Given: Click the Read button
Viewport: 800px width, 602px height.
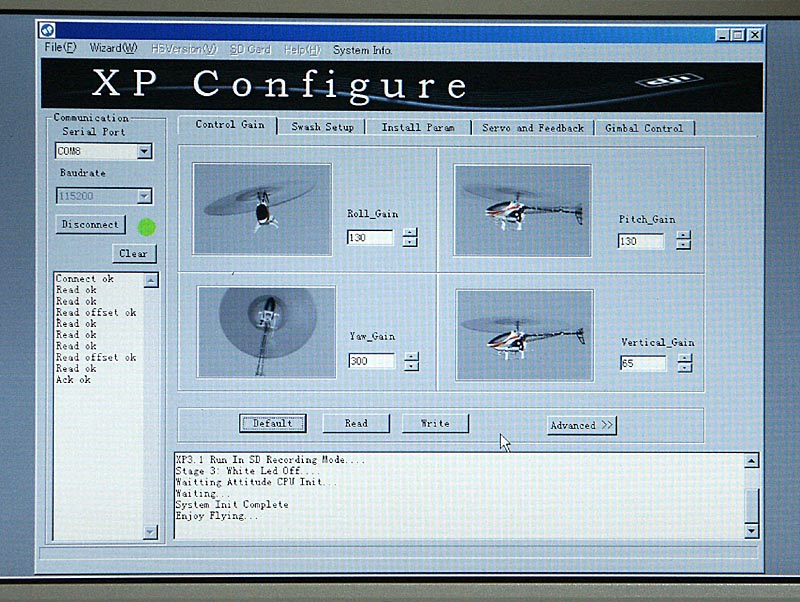Looking at the screenshot, I should coord(356,423).
